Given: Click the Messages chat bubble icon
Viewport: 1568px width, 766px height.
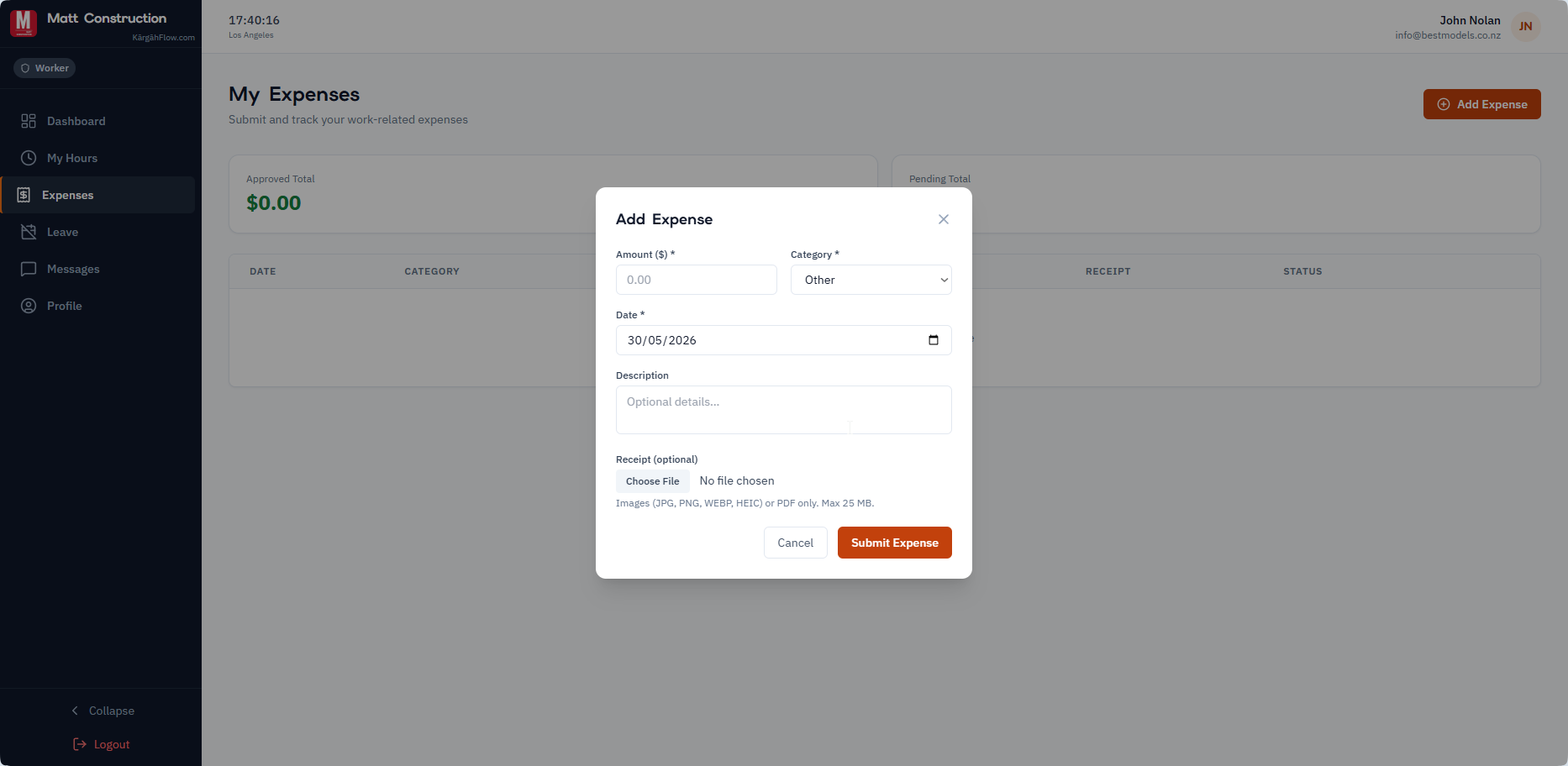Looking at the screenshot, I should pos(29,269).
